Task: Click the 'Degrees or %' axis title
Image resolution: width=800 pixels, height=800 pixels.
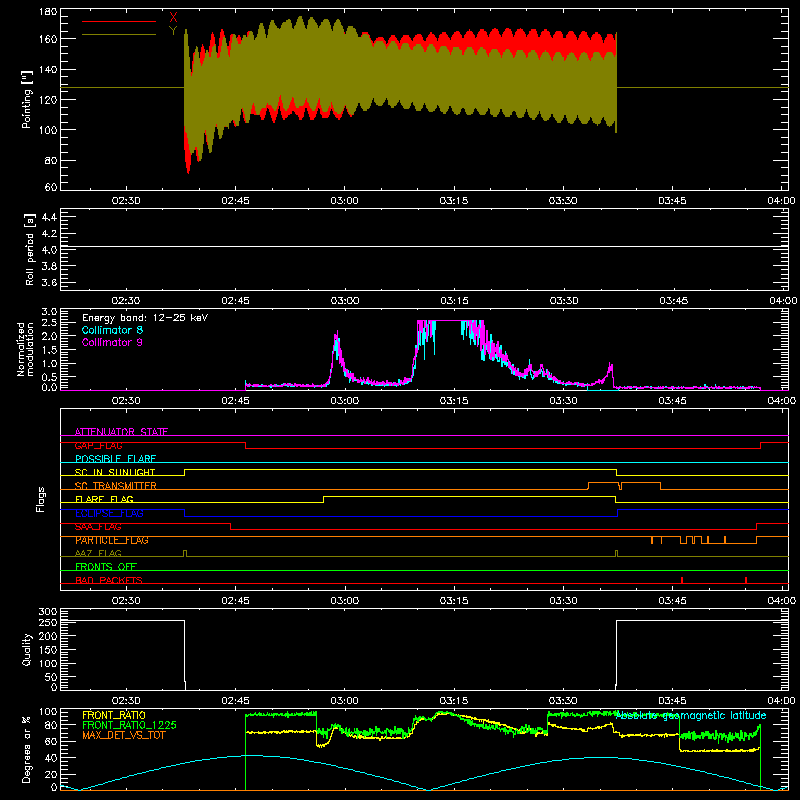Action: [27, 749]
